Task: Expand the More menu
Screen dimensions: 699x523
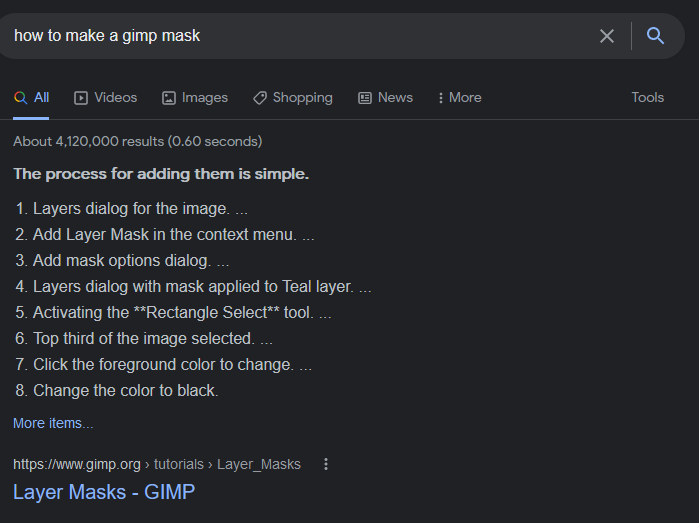Action: point(460,98)
